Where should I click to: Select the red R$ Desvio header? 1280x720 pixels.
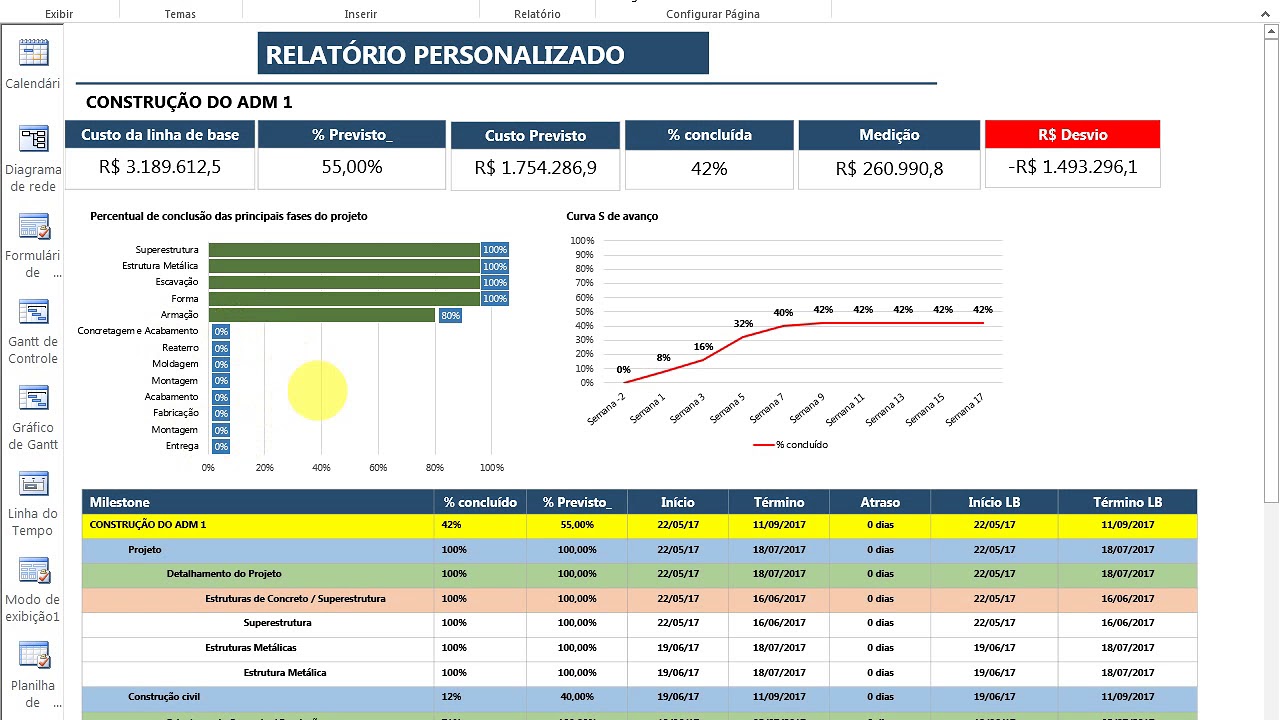(1072, 134)
